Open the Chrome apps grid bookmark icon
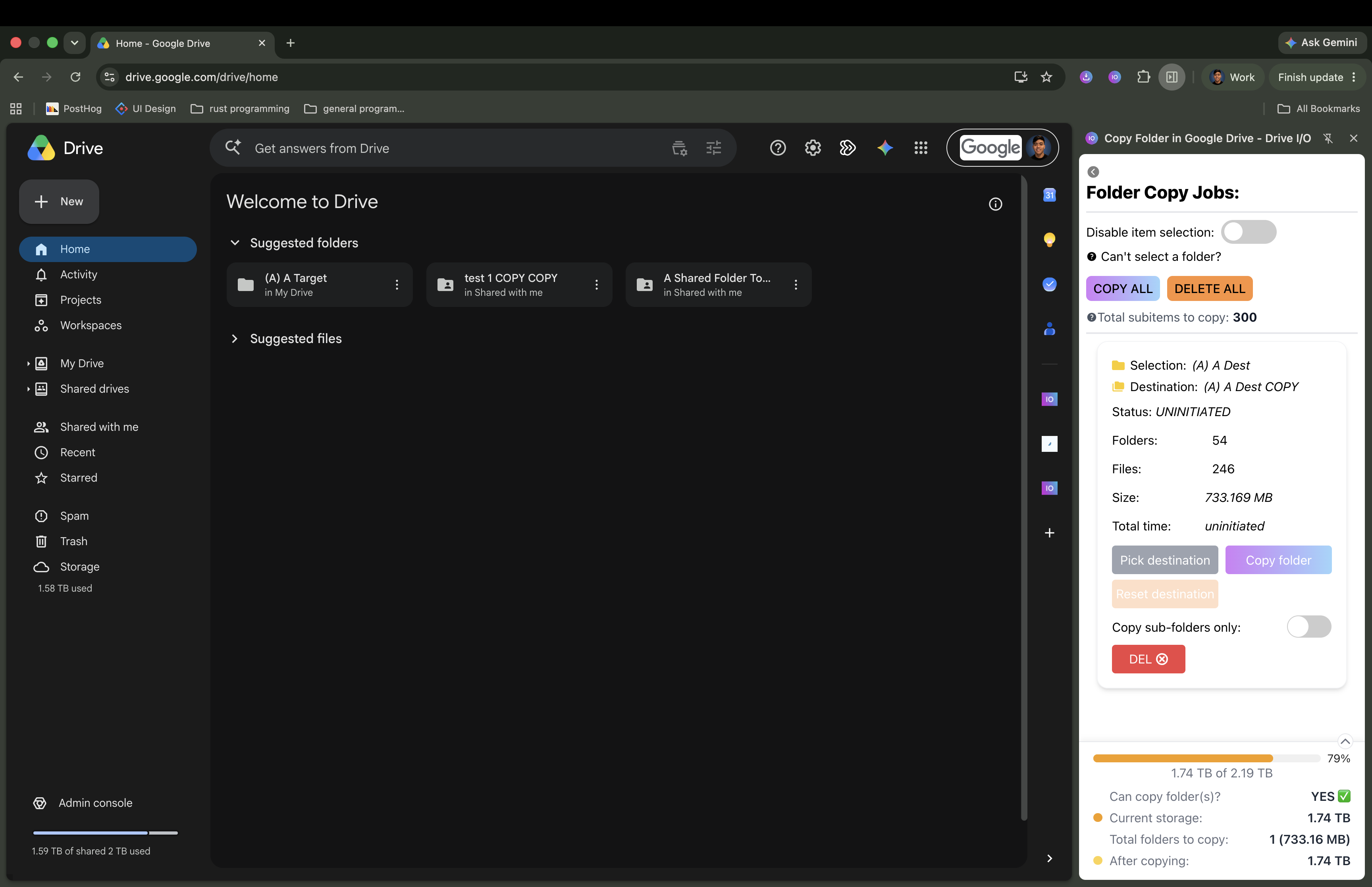The width and height of the screenshot is (1372, 887). [x=16, y=108]
